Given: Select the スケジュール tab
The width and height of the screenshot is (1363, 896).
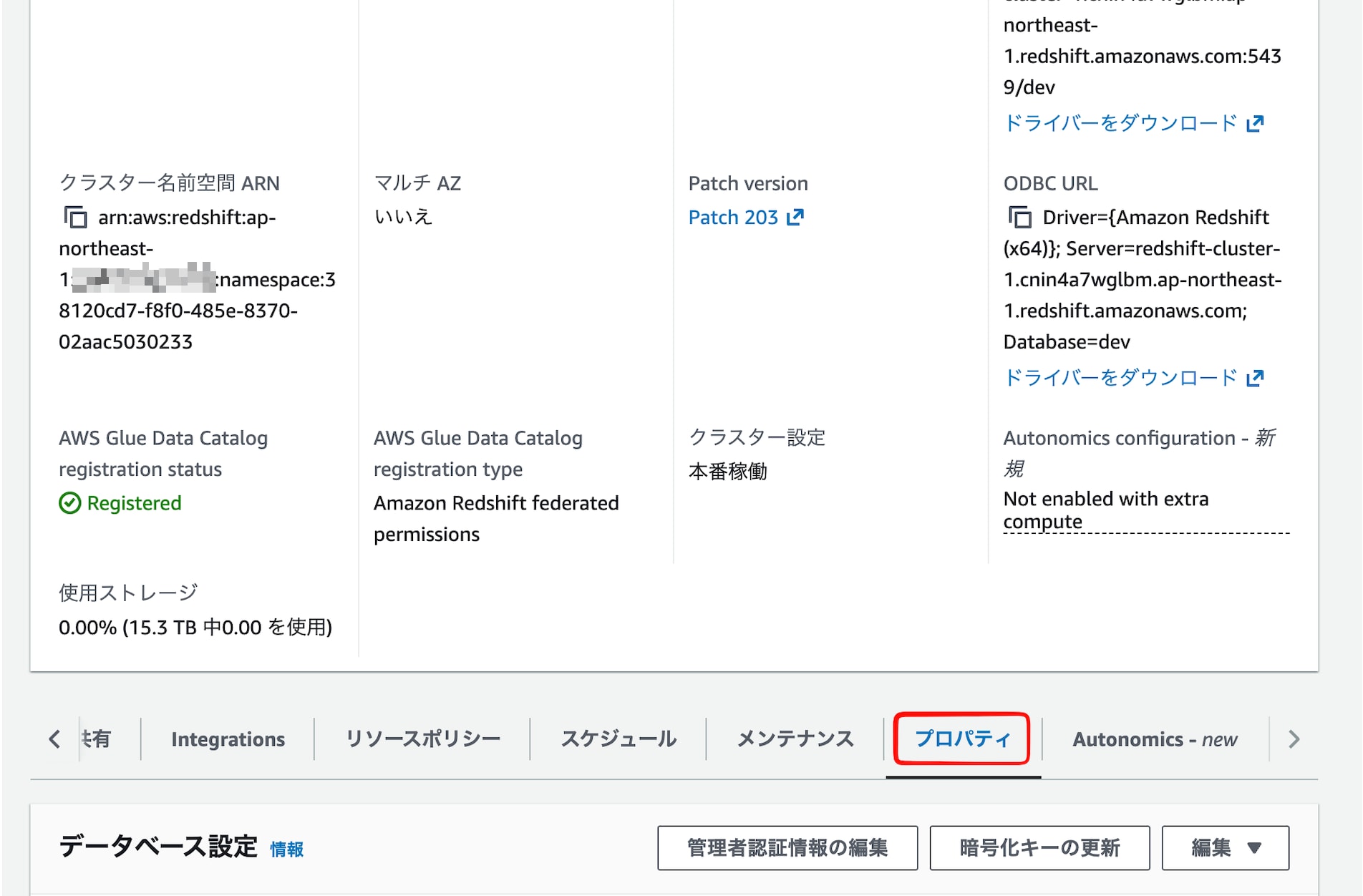Looking at the screenshot, I should tap(619, 739).
